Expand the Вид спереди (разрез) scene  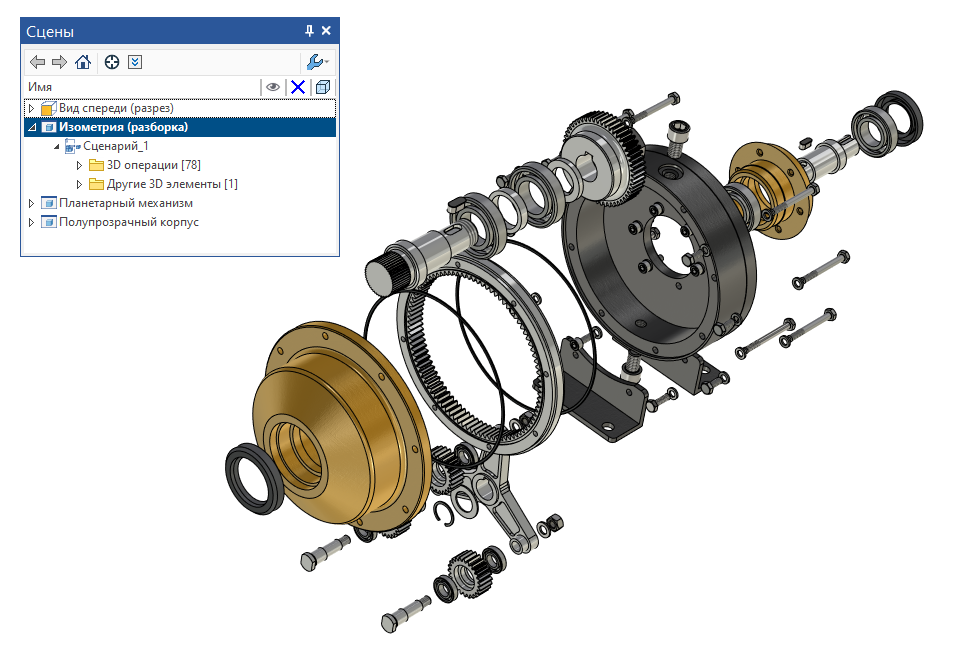pyautogui.click(x=31, y=108)
